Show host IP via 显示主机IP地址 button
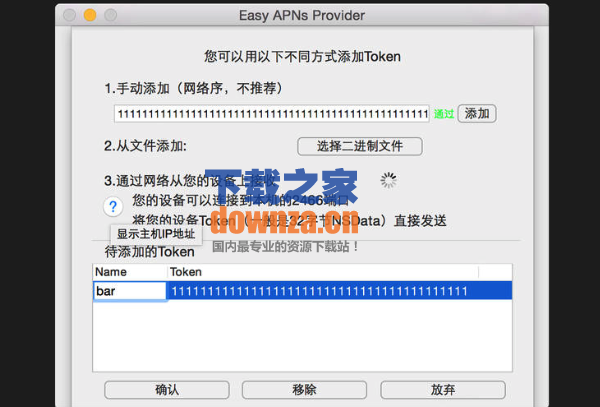This screenshot has width=600, height=407. coord(156,234)
